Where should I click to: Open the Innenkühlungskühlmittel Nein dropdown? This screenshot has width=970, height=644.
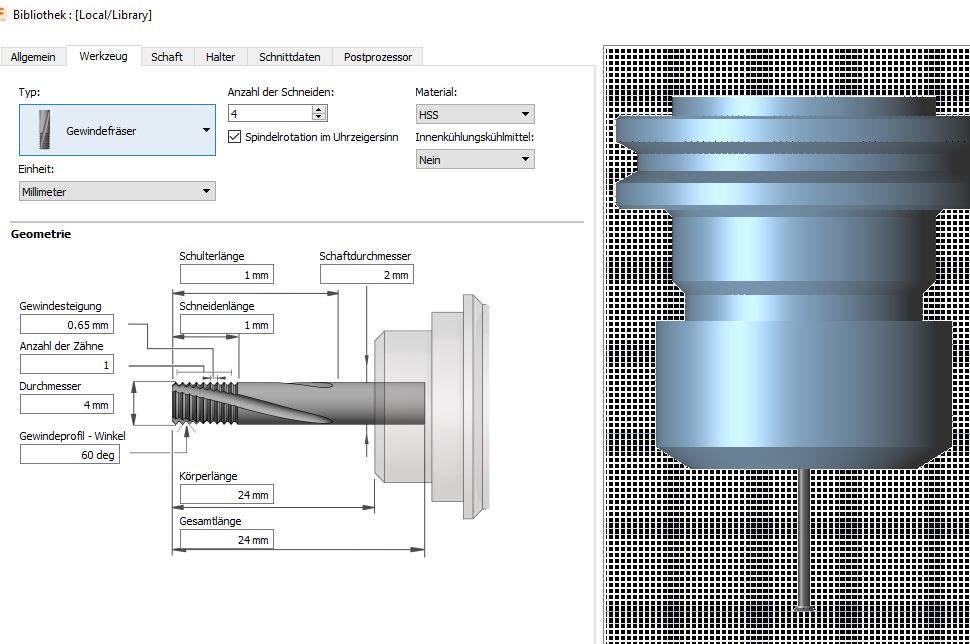[475, 160]
